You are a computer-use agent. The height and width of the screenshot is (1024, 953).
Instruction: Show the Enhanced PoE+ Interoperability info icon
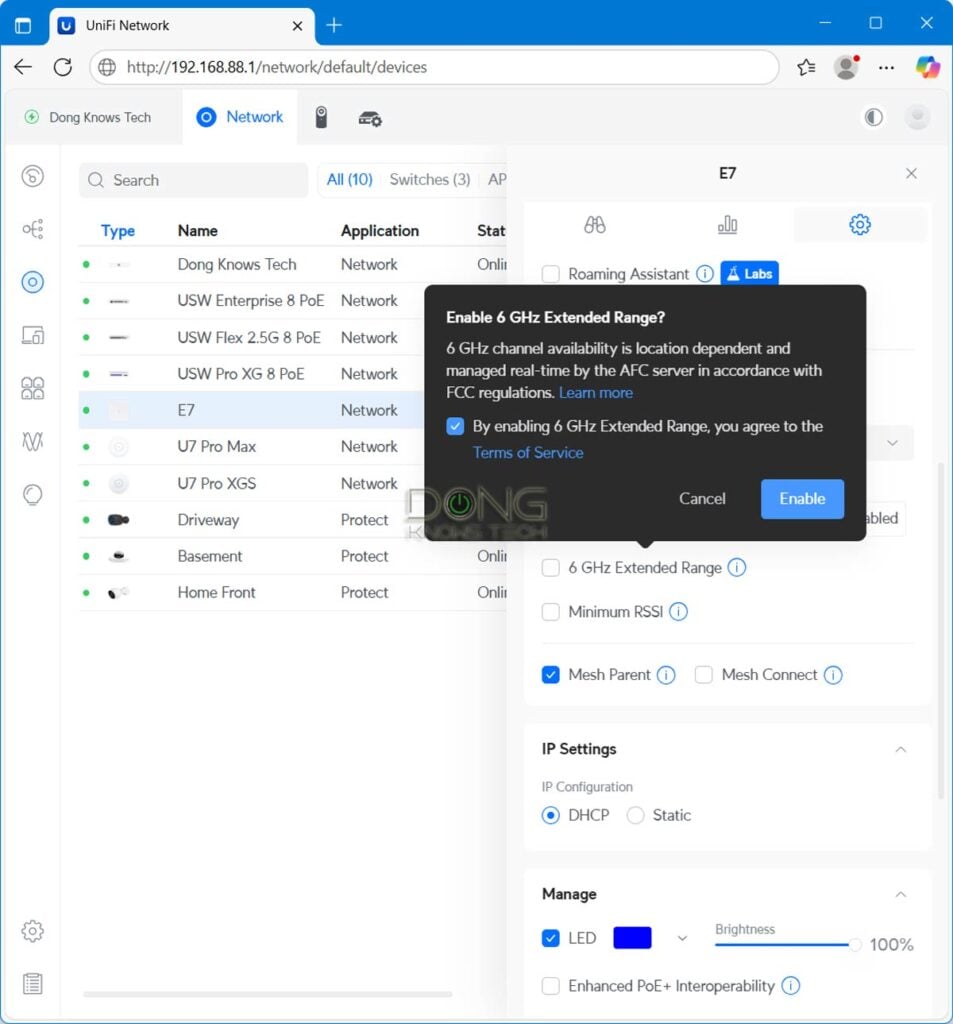point(790,985)
